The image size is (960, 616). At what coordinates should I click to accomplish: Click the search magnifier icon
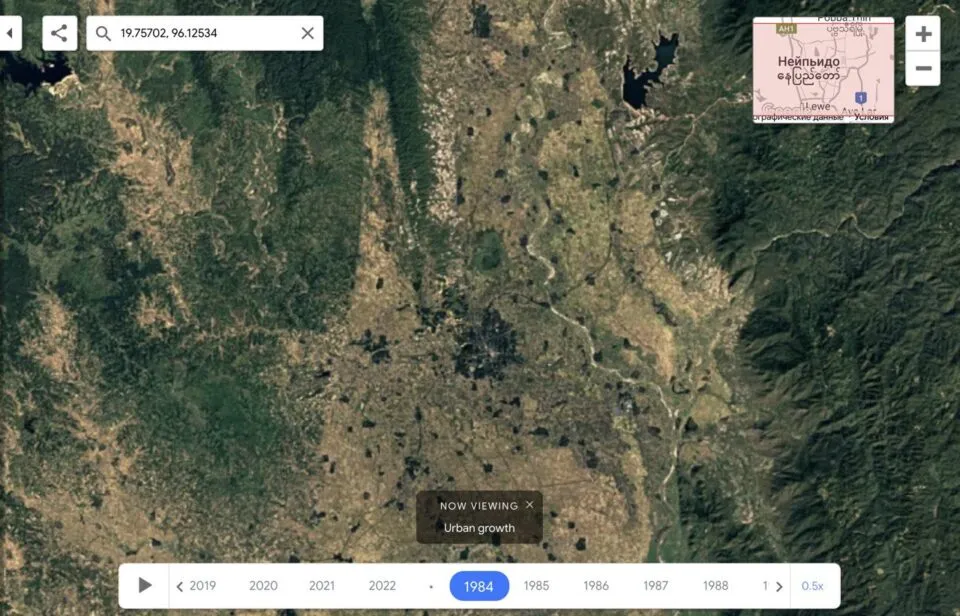click(x=103, y=33)
